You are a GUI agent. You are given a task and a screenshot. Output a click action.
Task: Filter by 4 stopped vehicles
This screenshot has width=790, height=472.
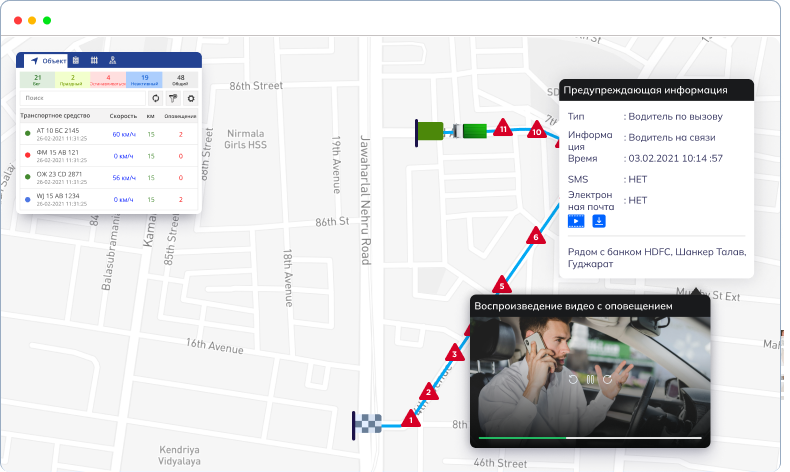click(108, 80)
